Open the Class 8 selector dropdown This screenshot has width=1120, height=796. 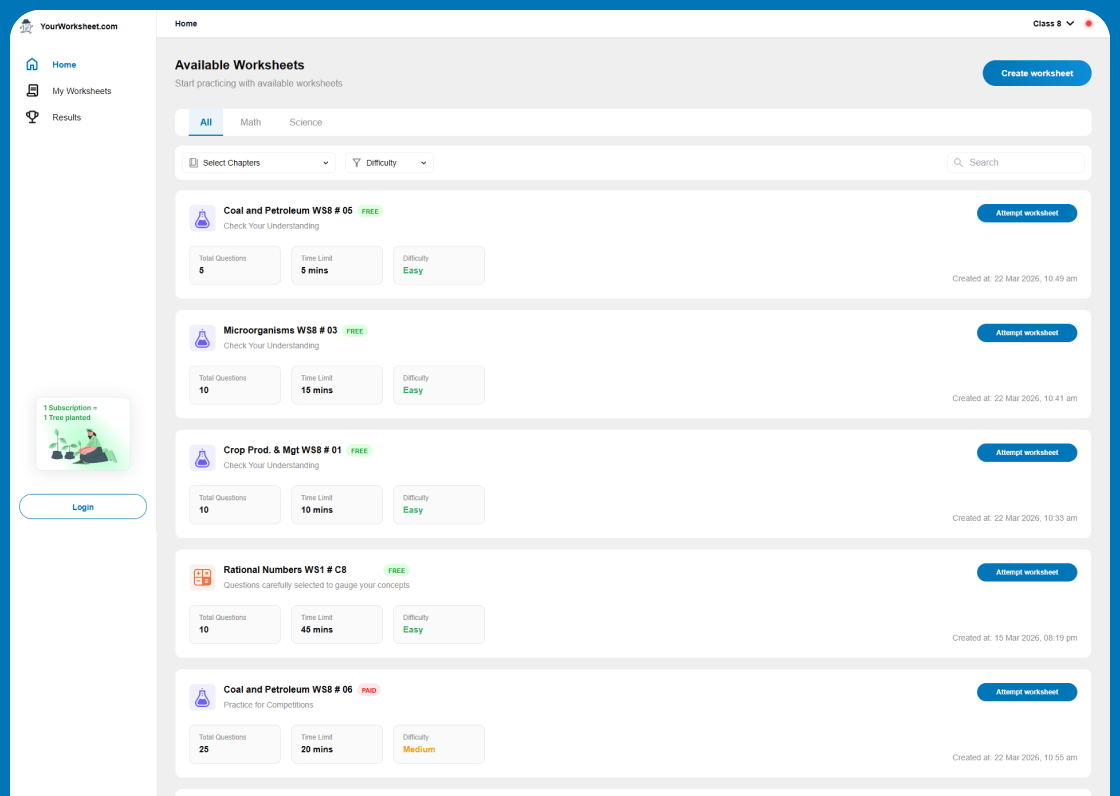(1053, 24)
